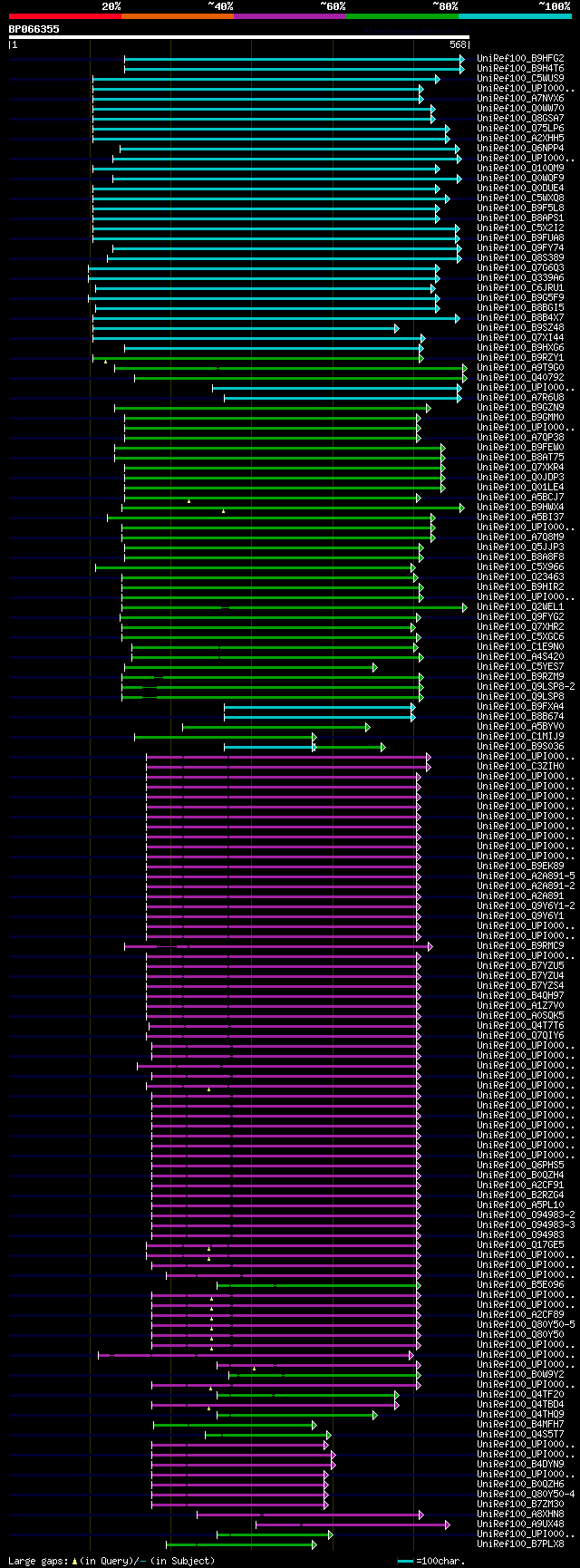
Task: Select the UniRef100_A5BYV0 entry
Action: [x=520, y=726]
